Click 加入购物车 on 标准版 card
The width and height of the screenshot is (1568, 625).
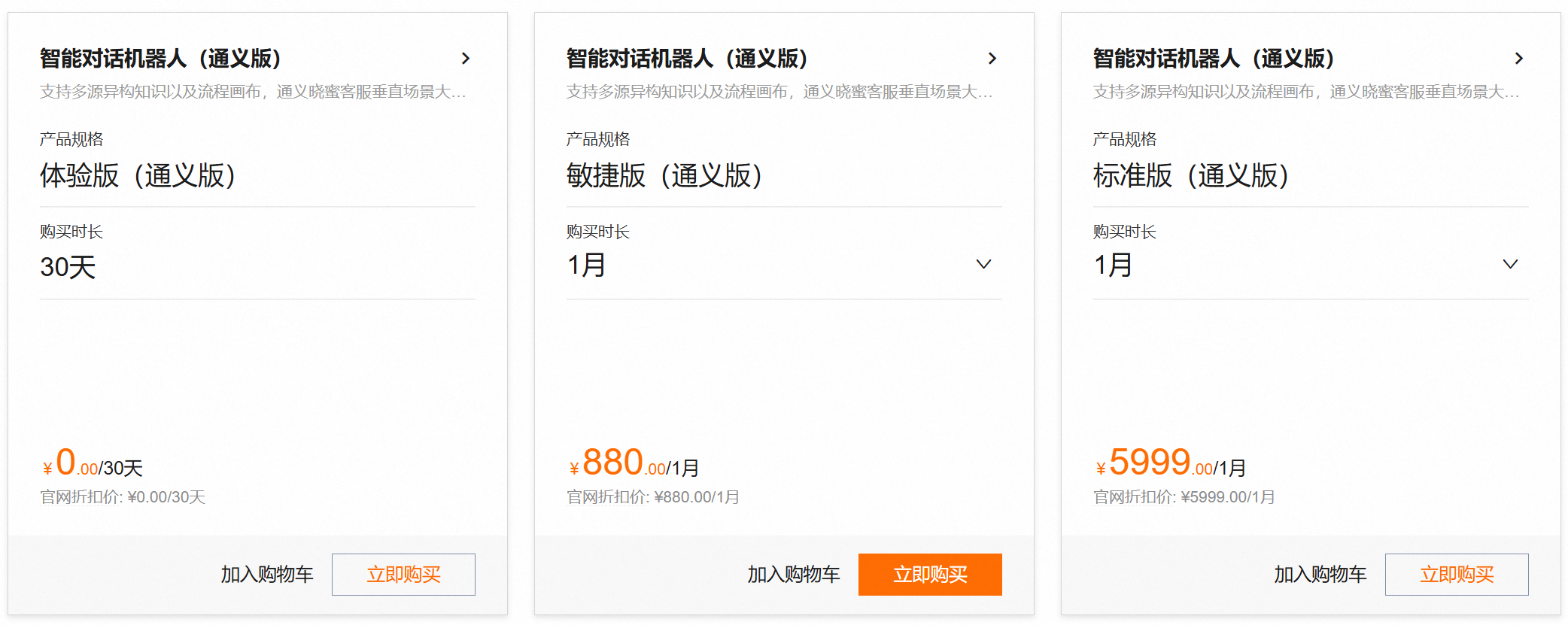(1320, 574)
